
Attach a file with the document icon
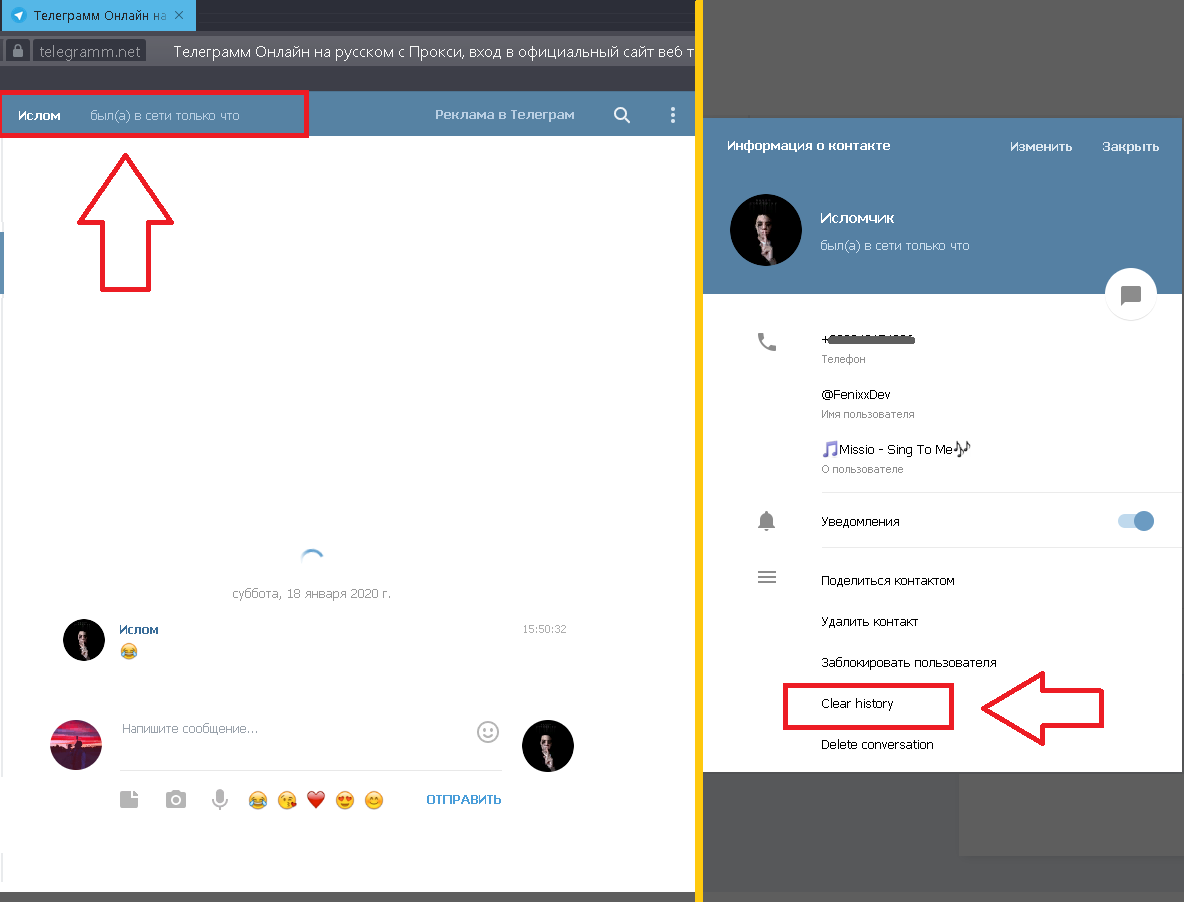pos(129,799)
